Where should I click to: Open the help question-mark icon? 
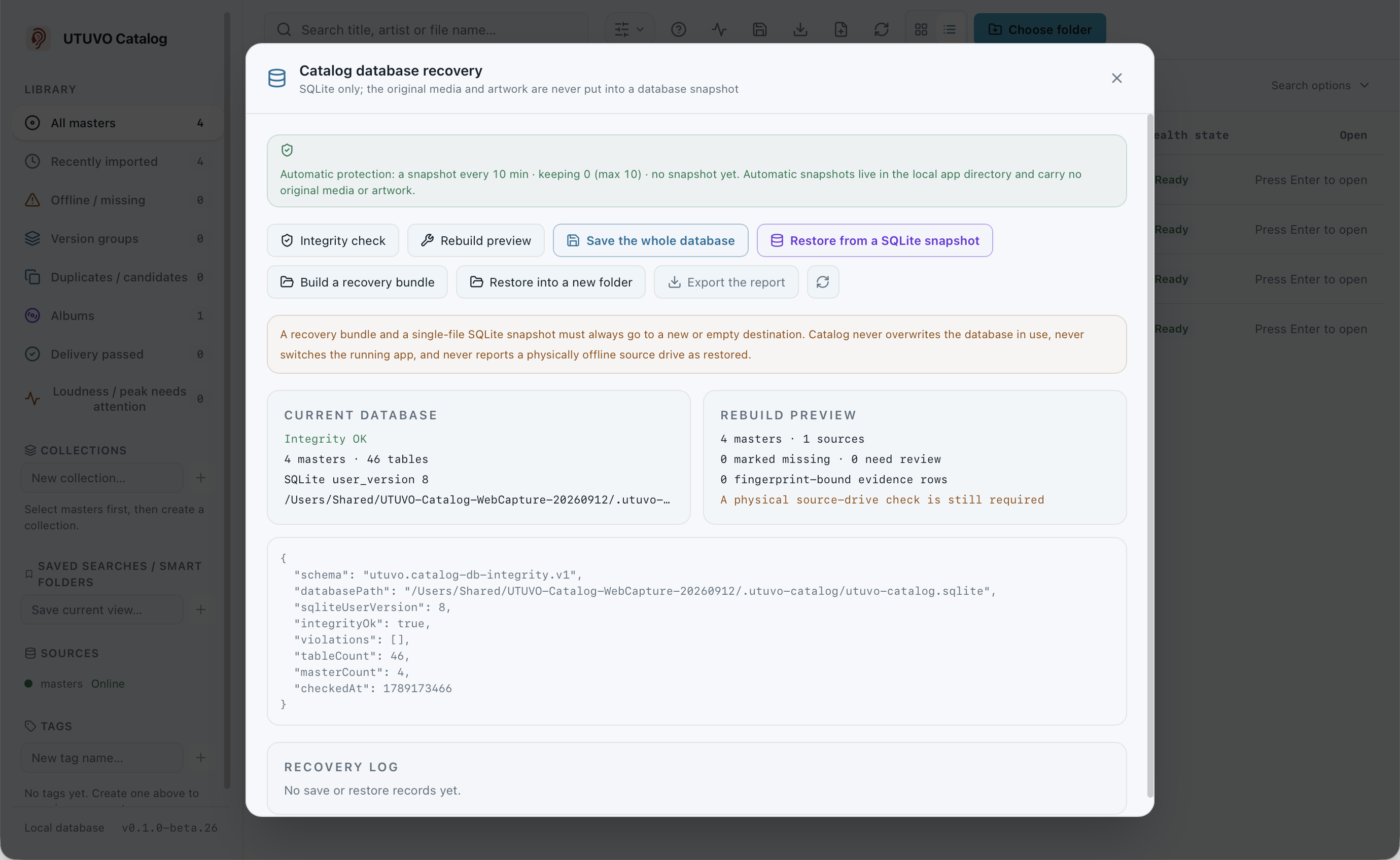[678, 29]
